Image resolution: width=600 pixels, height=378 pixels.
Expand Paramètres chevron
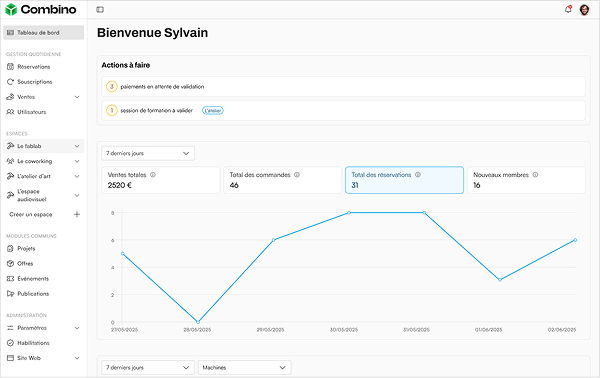click(77, 328)
